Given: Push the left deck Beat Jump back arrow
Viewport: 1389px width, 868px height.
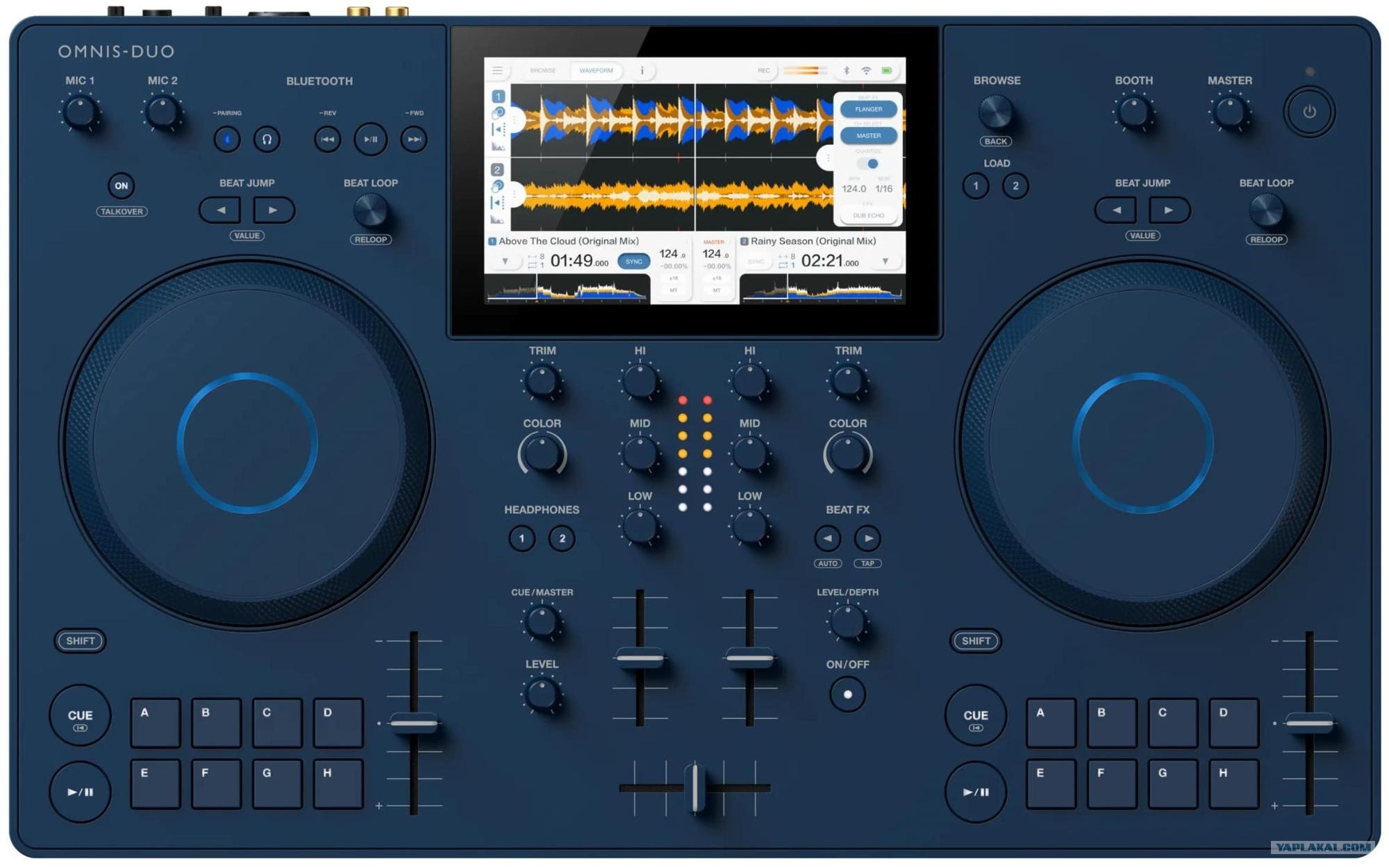Looking at the screenshot, I should coord(221,210).
